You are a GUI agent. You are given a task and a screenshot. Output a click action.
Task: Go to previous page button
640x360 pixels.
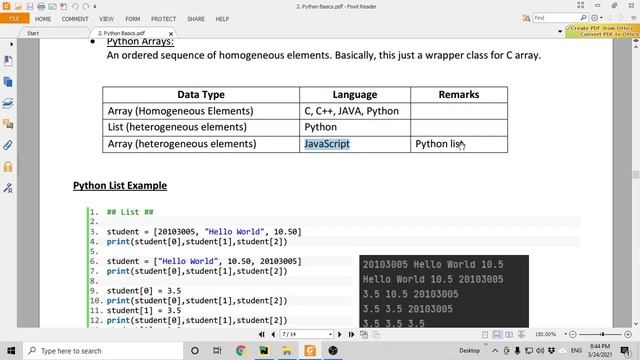(x=273, y=334)
